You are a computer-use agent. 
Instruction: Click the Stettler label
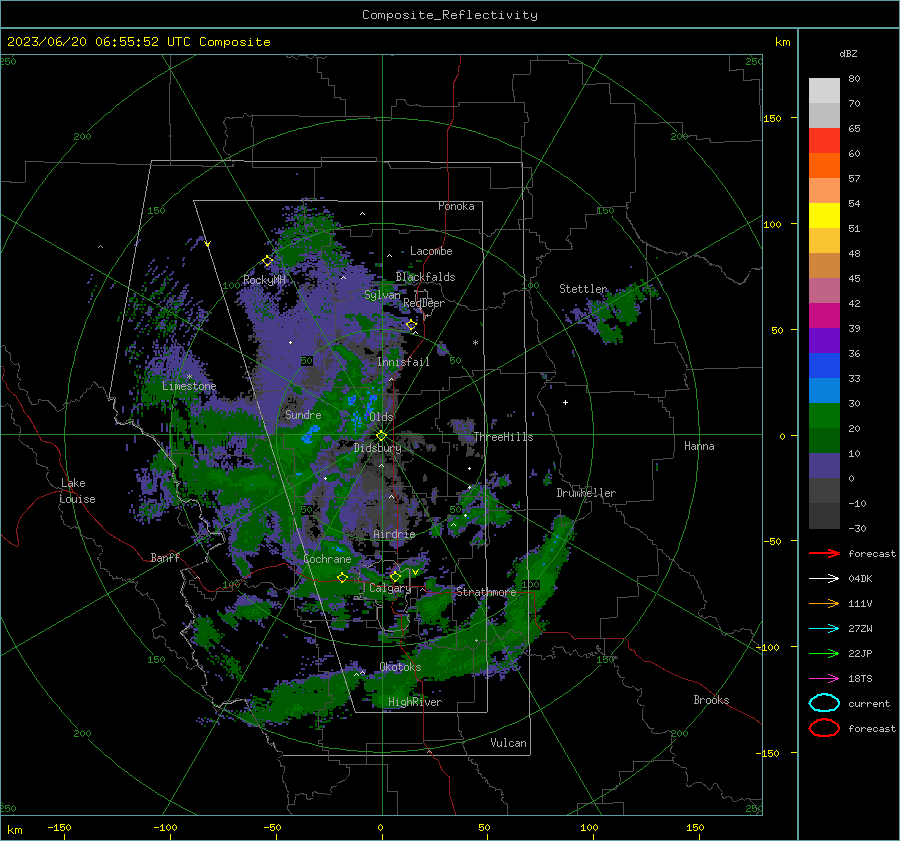tap(583, 289)
